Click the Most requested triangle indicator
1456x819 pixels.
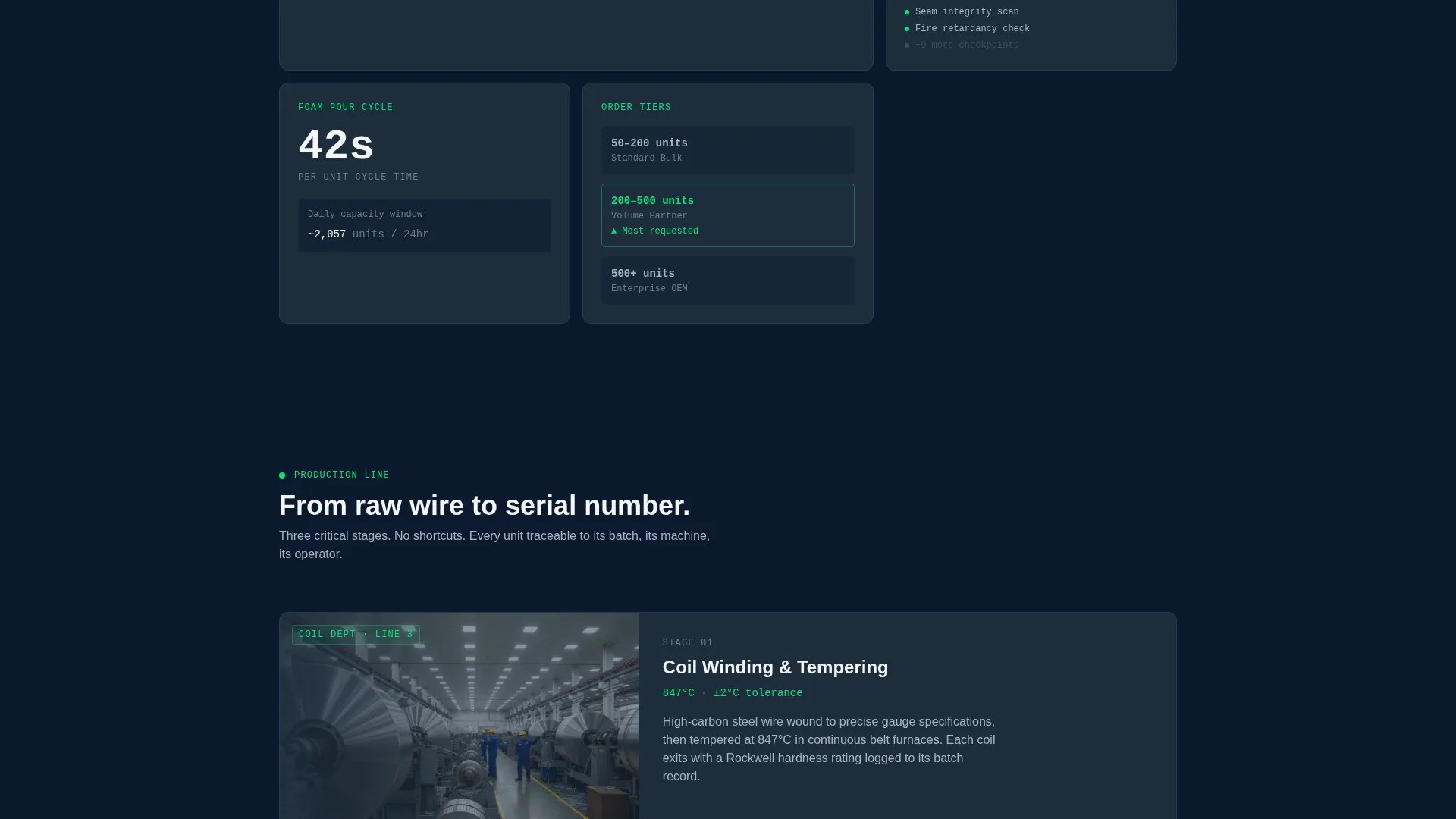click(614, 231)
